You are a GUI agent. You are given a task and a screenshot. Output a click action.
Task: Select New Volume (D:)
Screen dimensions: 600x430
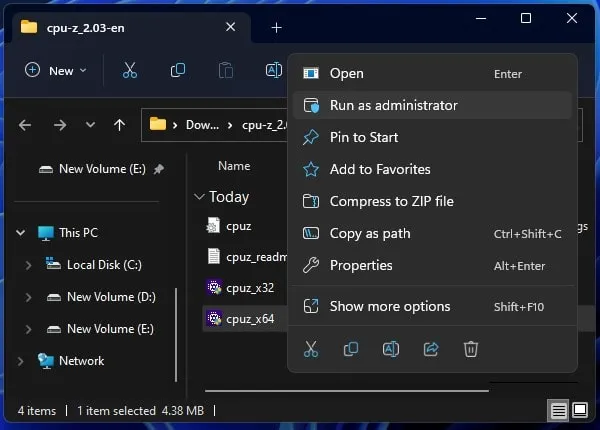pyautogui.click(x=111, y=297)
